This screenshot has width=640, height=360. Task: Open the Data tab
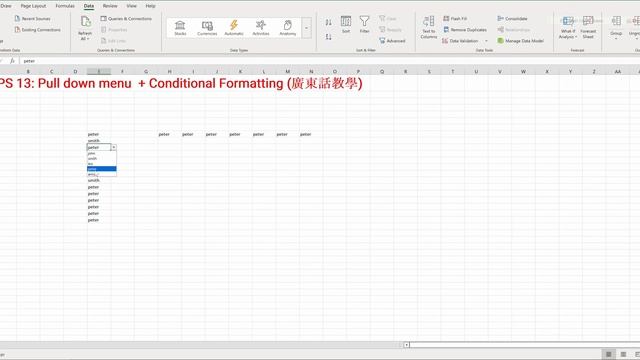pyautogui.click(x=89, y=6)
